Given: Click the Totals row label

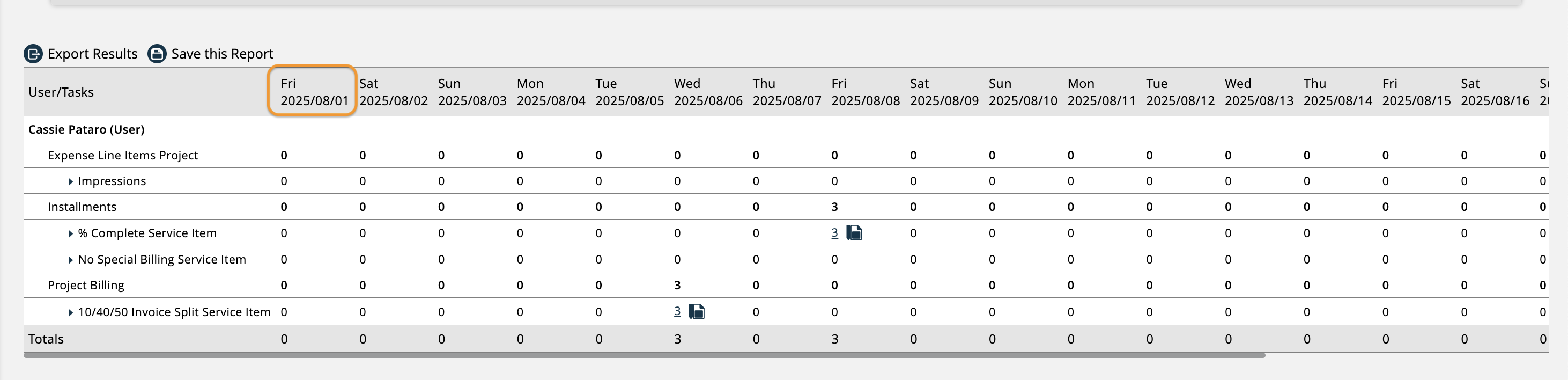Looking at the screenshot, I should pos(46,339).
